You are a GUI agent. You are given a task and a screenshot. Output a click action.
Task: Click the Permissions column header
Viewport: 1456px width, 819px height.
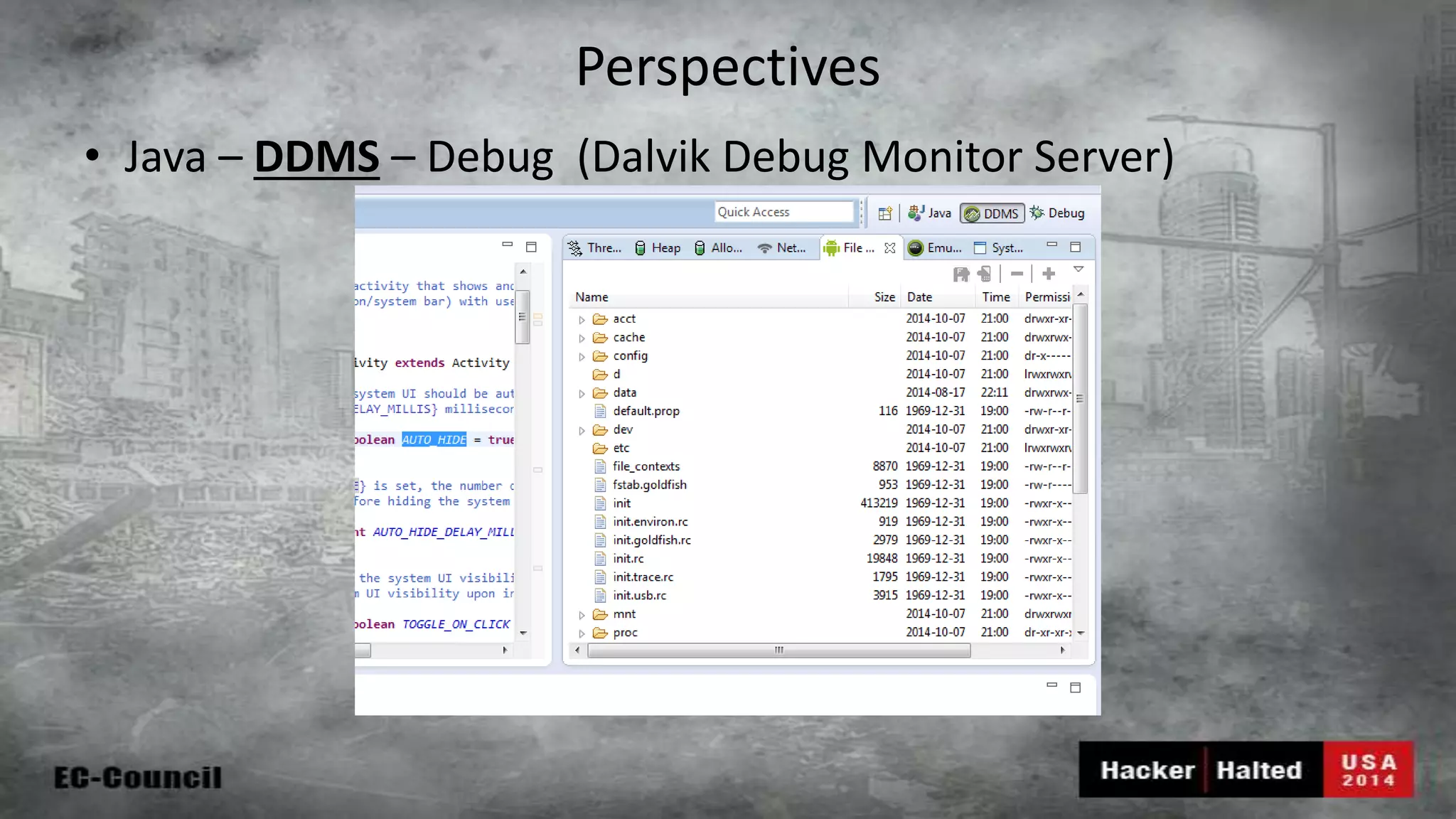coord(1046,297)
